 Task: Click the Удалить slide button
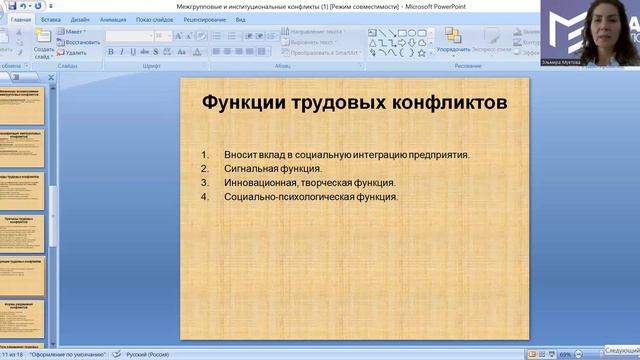pos(72,53)
